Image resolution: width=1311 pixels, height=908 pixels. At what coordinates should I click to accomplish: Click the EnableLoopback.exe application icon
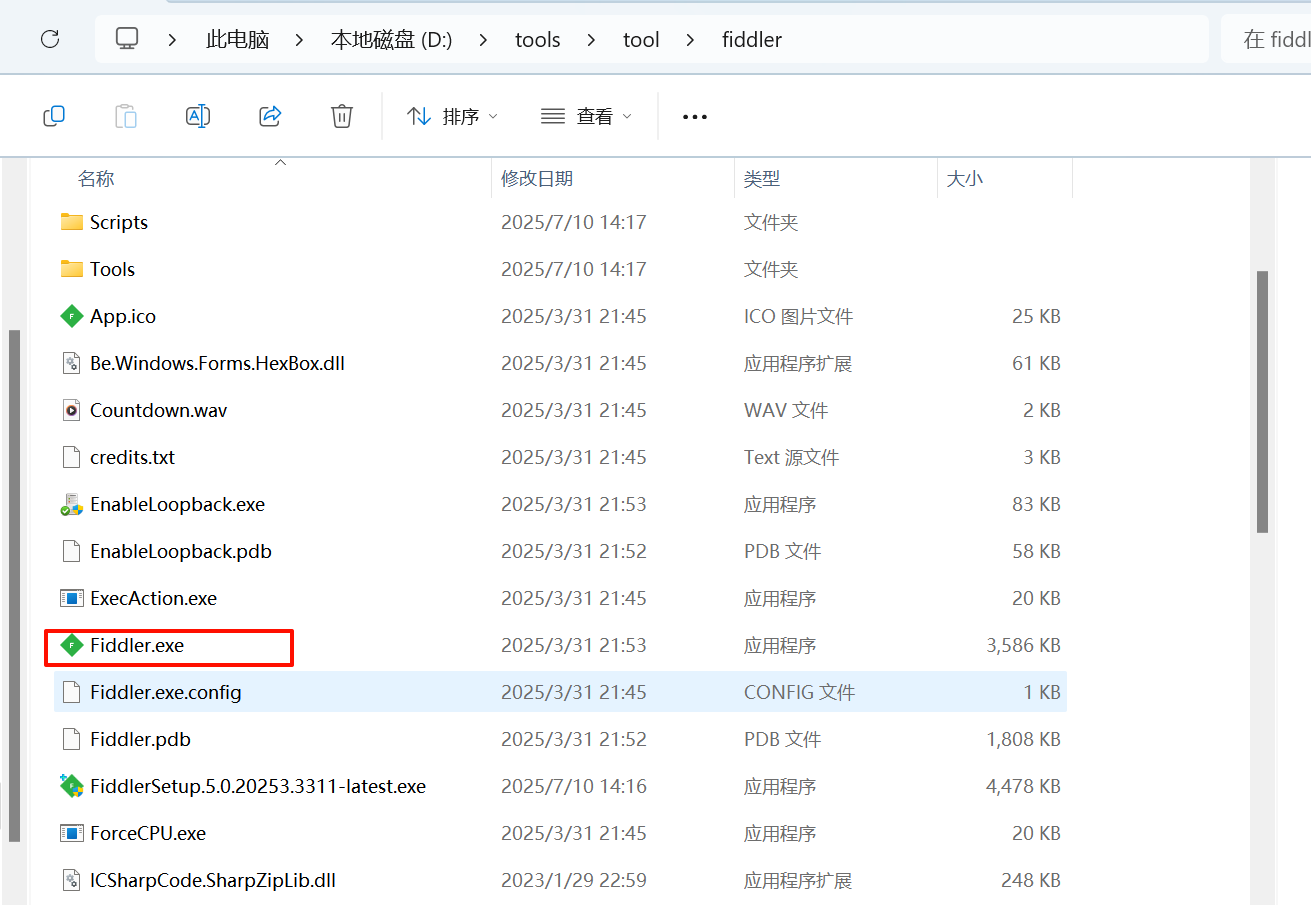[71, 504]
